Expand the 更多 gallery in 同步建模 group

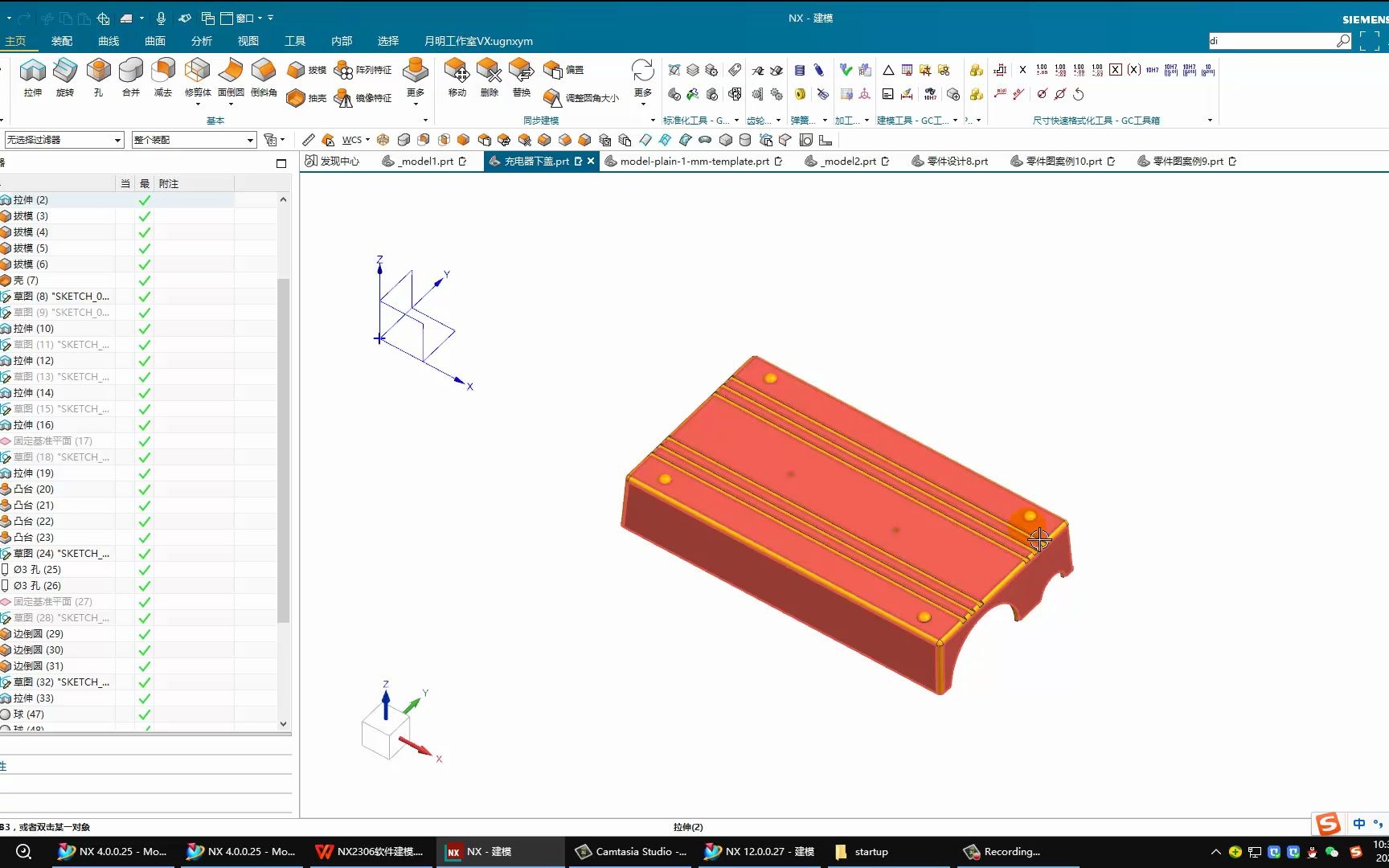tap(643, 80)
